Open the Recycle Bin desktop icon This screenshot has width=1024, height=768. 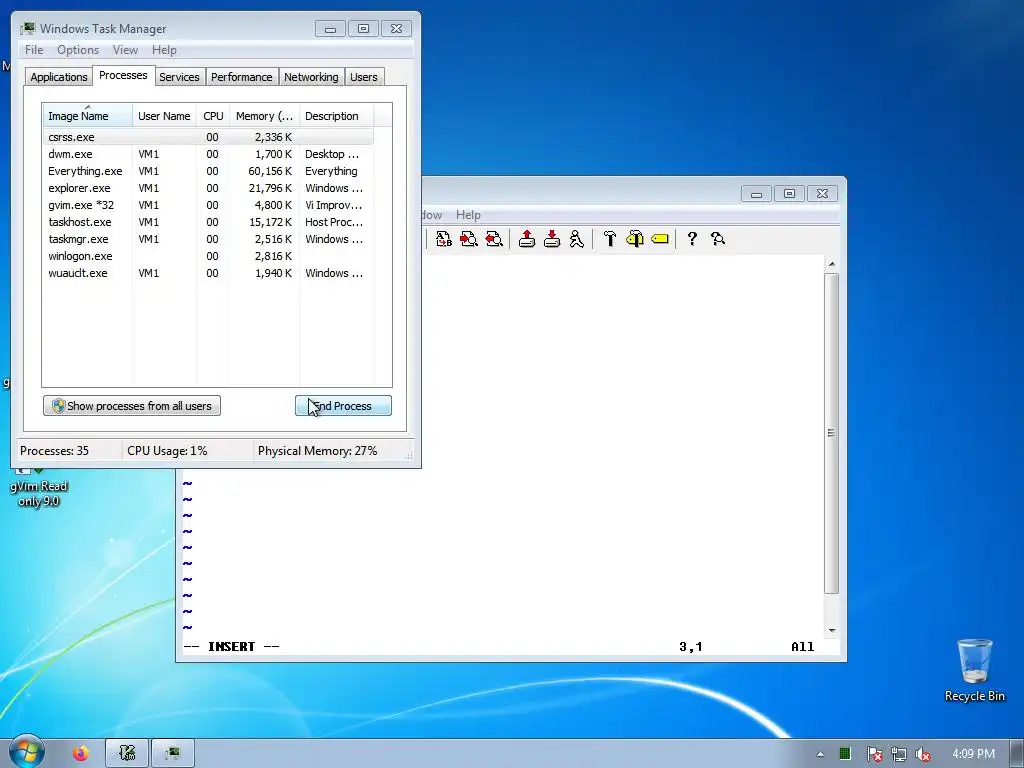974,670
